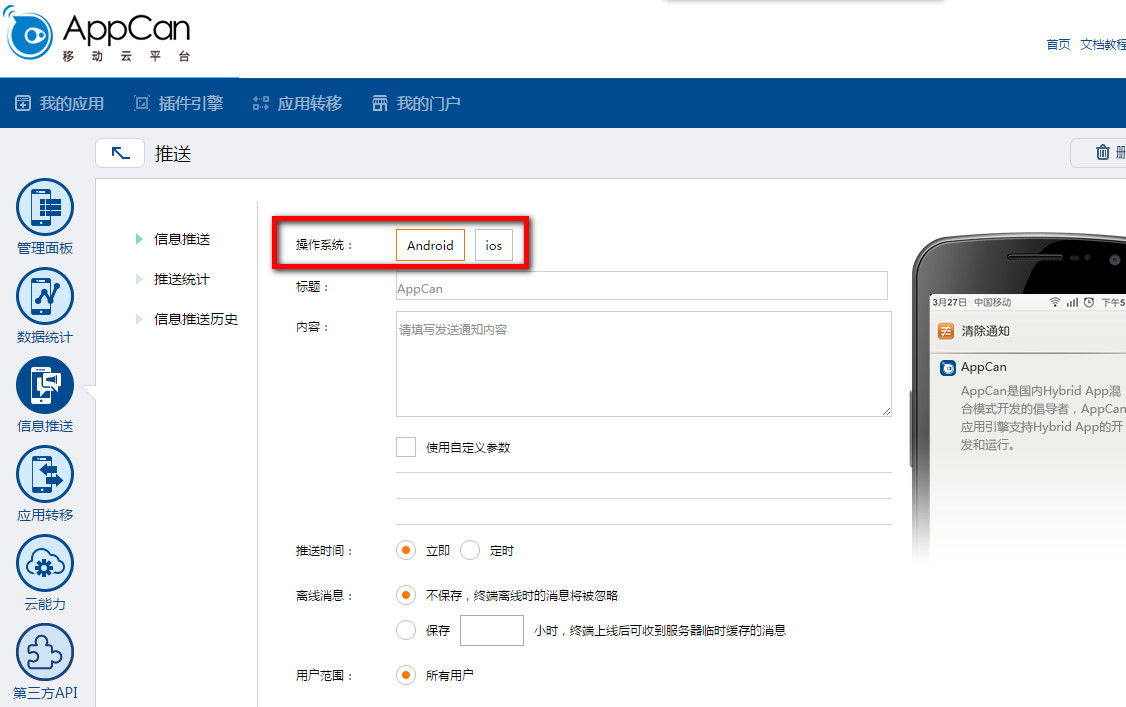Open 我的门户 in top navigation
The image size is (1126, 707).
pos(429,103)
